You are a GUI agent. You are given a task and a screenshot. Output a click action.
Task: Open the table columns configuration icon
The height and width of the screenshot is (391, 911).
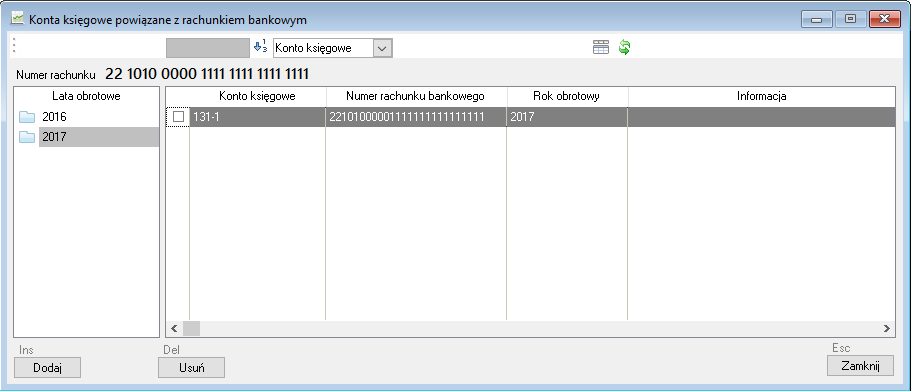point(601,48)
